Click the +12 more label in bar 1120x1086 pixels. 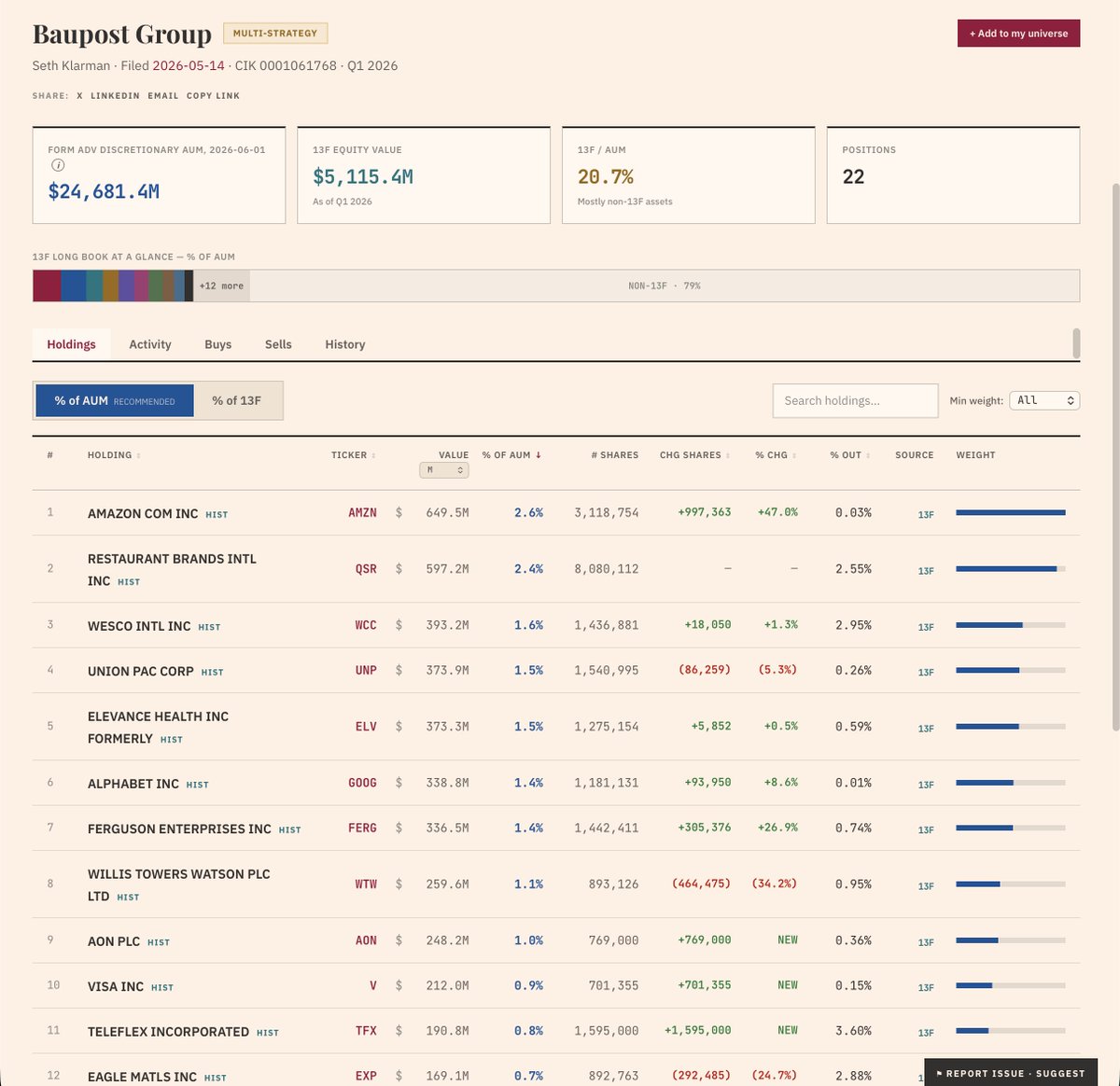click(x=221, y=285)
